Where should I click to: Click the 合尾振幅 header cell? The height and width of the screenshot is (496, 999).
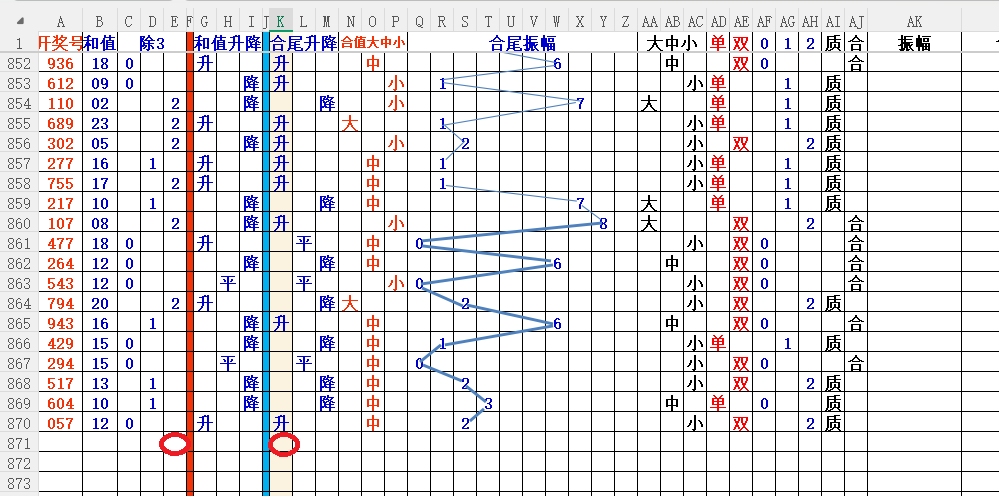[522, 43]
